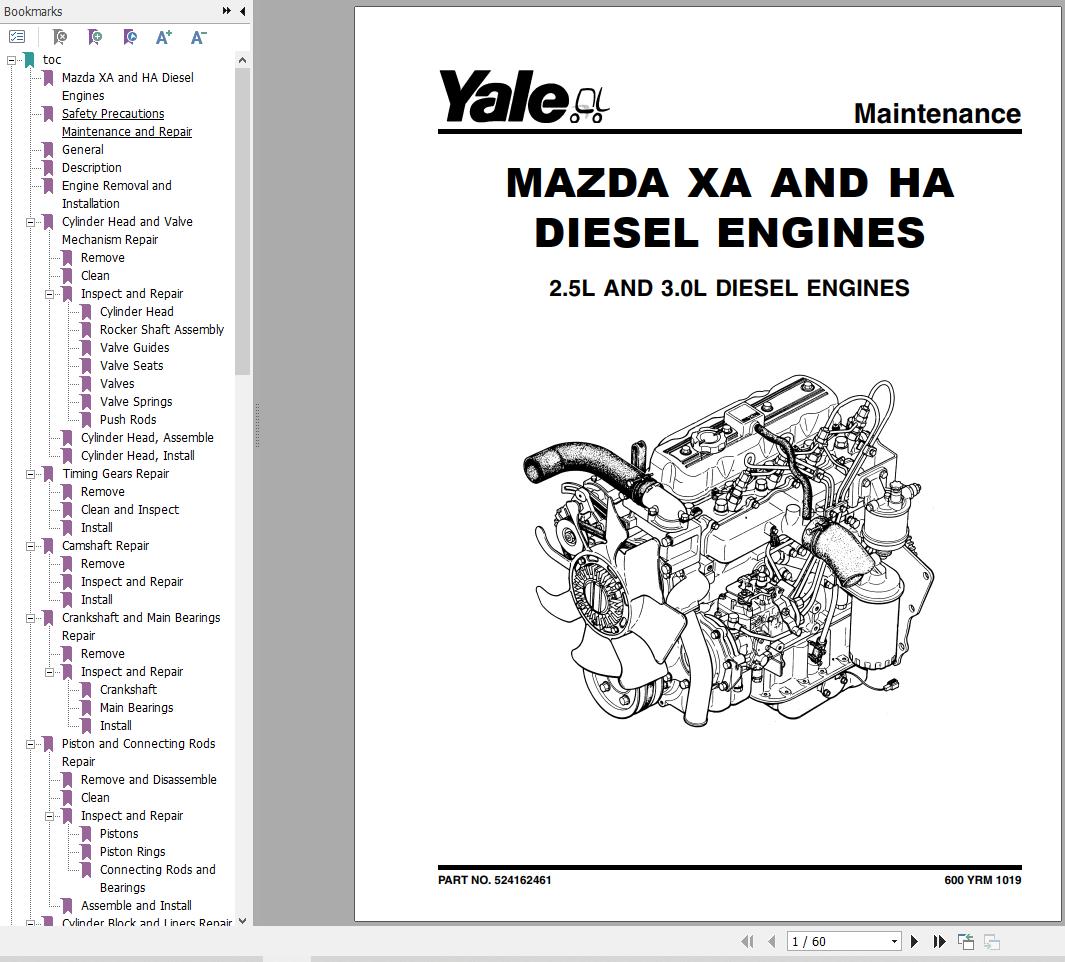The image size is (1065, 962).
Task: Open the page number dropdown
Action: click(895, 942)
